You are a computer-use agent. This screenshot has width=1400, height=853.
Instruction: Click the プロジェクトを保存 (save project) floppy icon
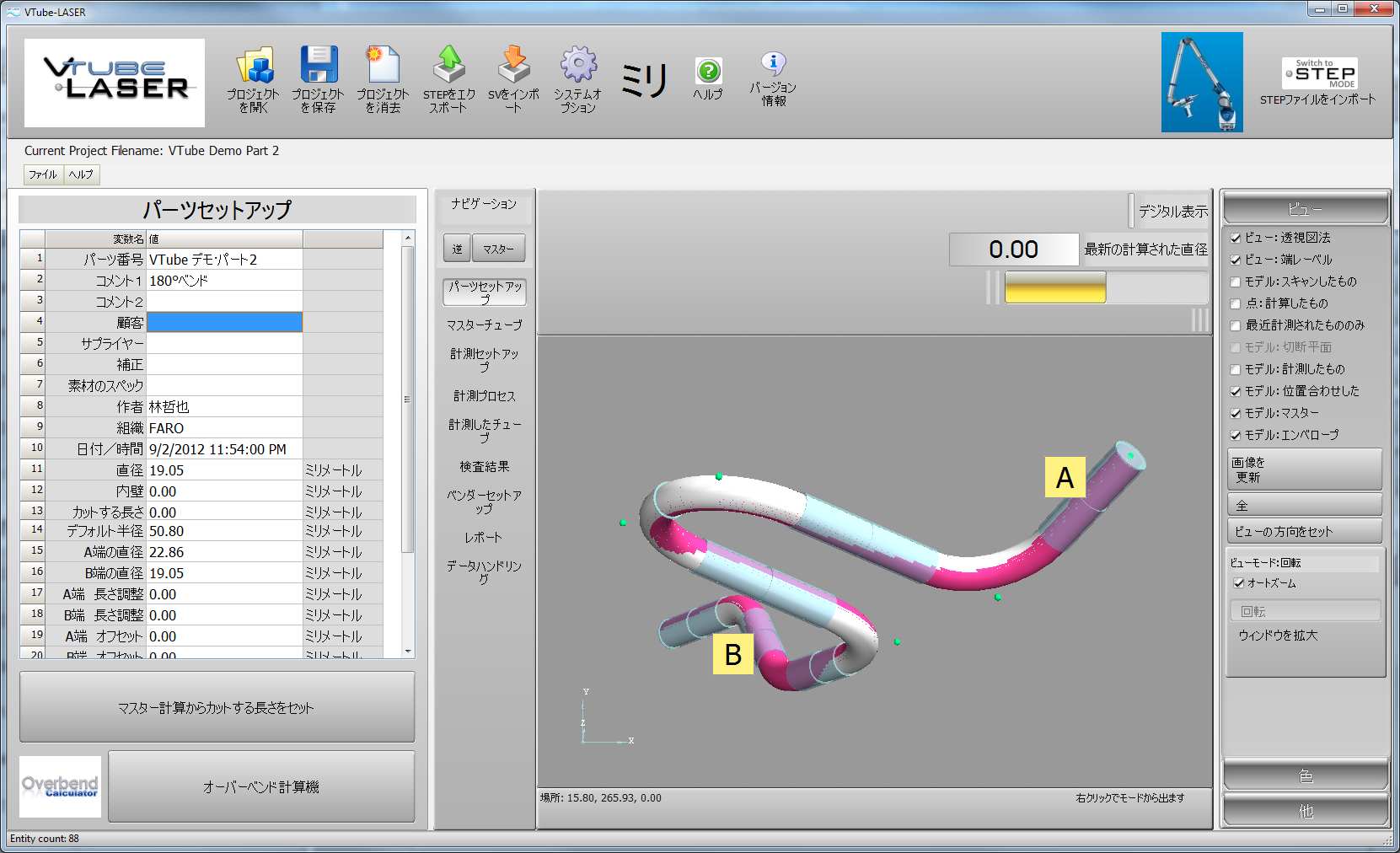(319, 67)
